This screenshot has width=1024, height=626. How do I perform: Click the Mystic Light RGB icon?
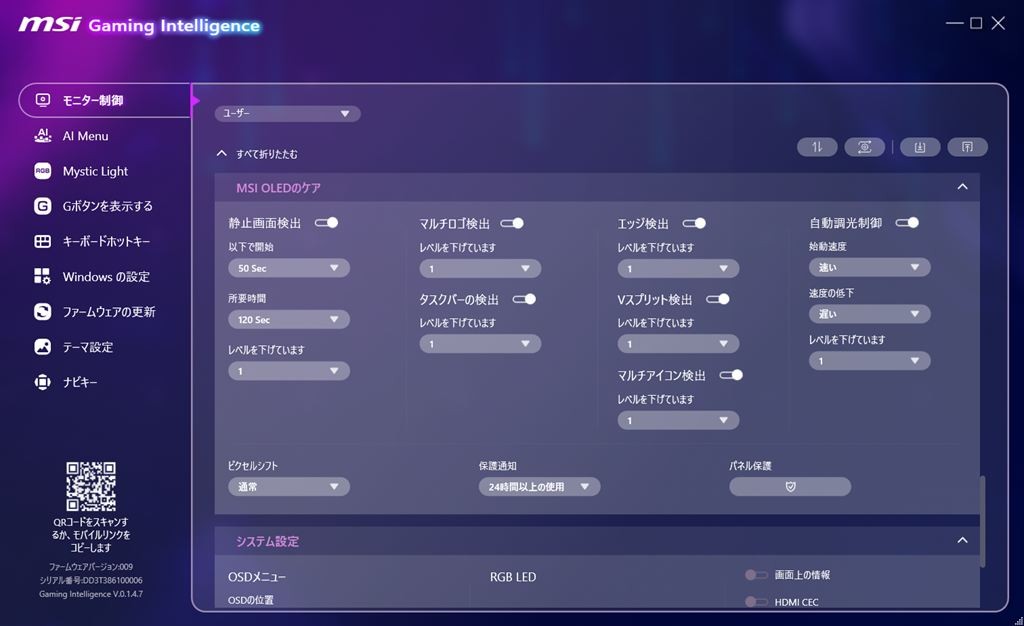coord(42,171)
